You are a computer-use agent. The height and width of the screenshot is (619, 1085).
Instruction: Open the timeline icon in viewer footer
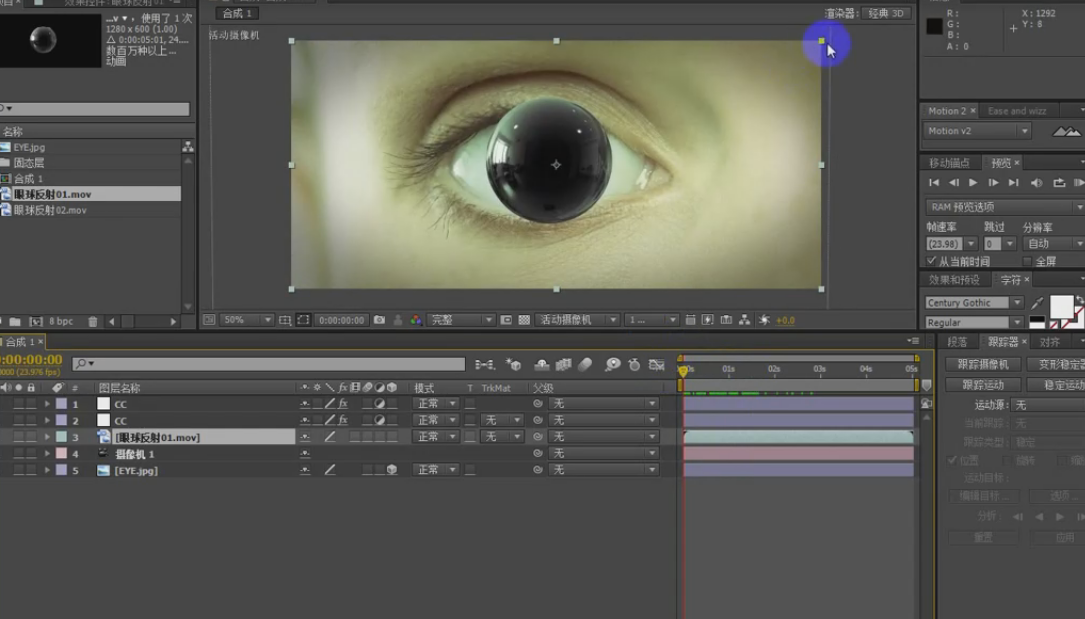[x=726, y=320]
